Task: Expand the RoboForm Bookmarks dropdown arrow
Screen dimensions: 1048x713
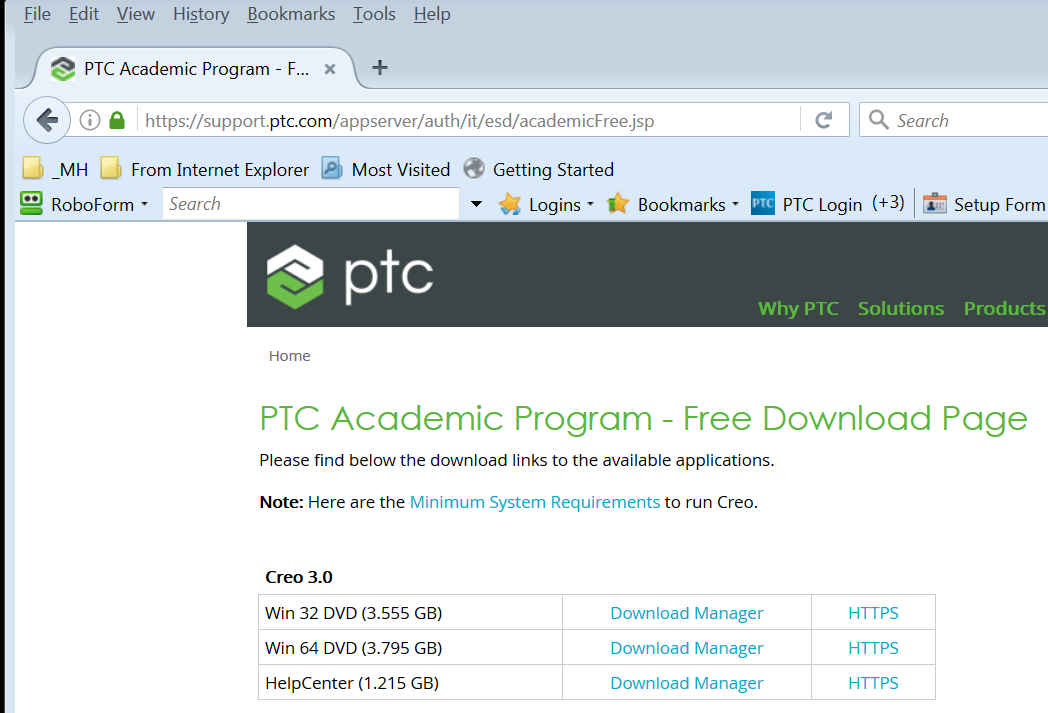Action: pyautogui.click(x=735, y=204)
